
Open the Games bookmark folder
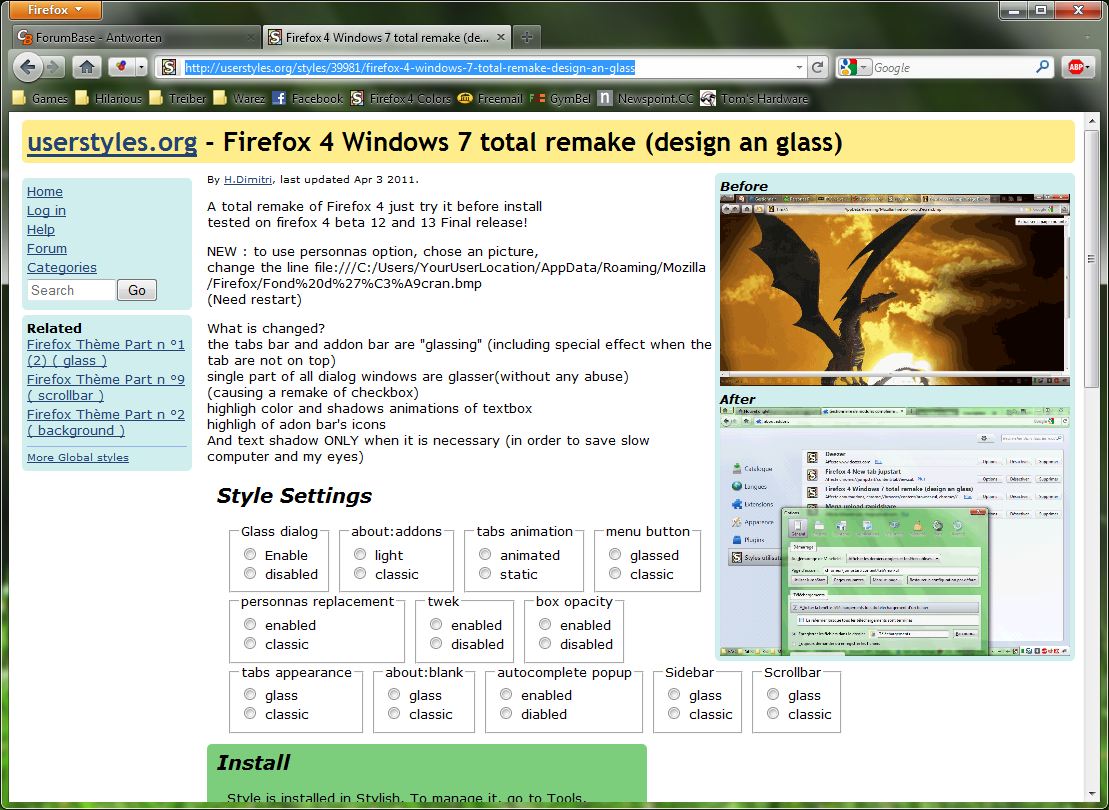click(x=40, y=98)
